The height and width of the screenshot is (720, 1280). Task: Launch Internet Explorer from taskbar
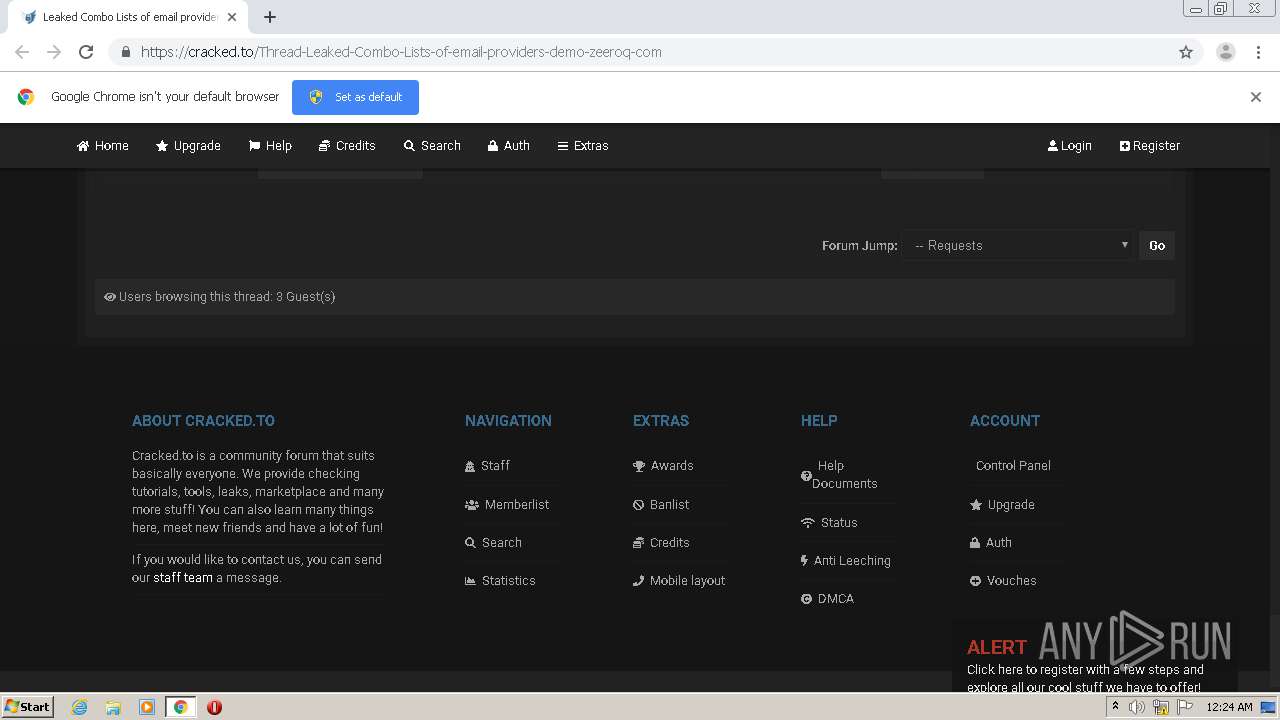pos(79,707)
